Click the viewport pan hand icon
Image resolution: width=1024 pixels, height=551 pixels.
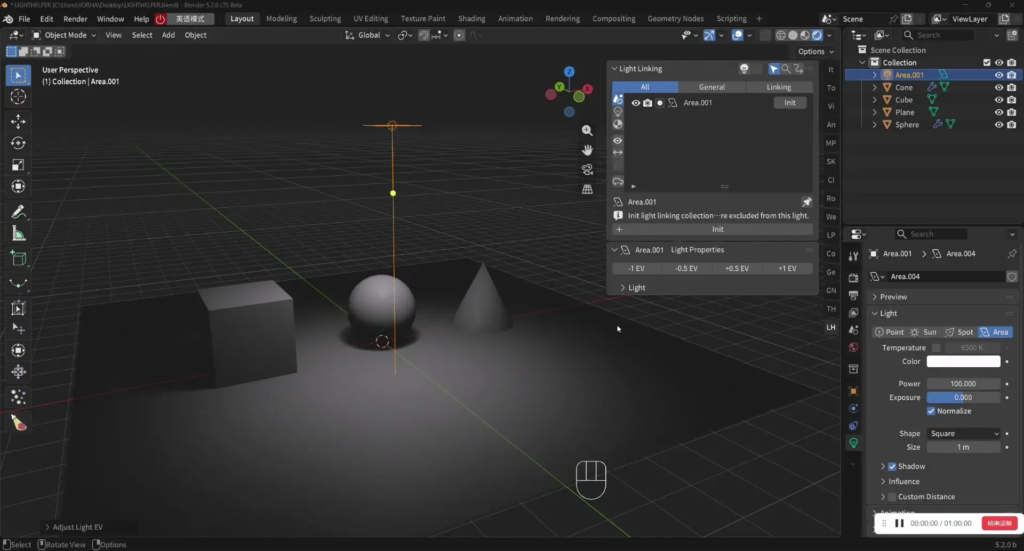(x=587, y=150)
